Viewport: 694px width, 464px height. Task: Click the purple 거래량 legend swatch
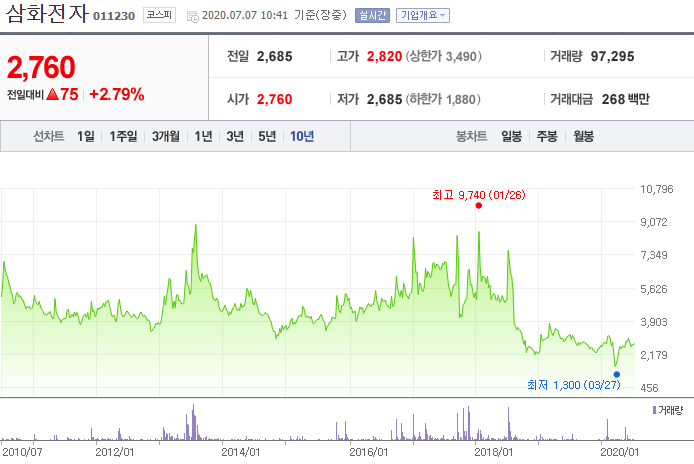click(655, 410)
